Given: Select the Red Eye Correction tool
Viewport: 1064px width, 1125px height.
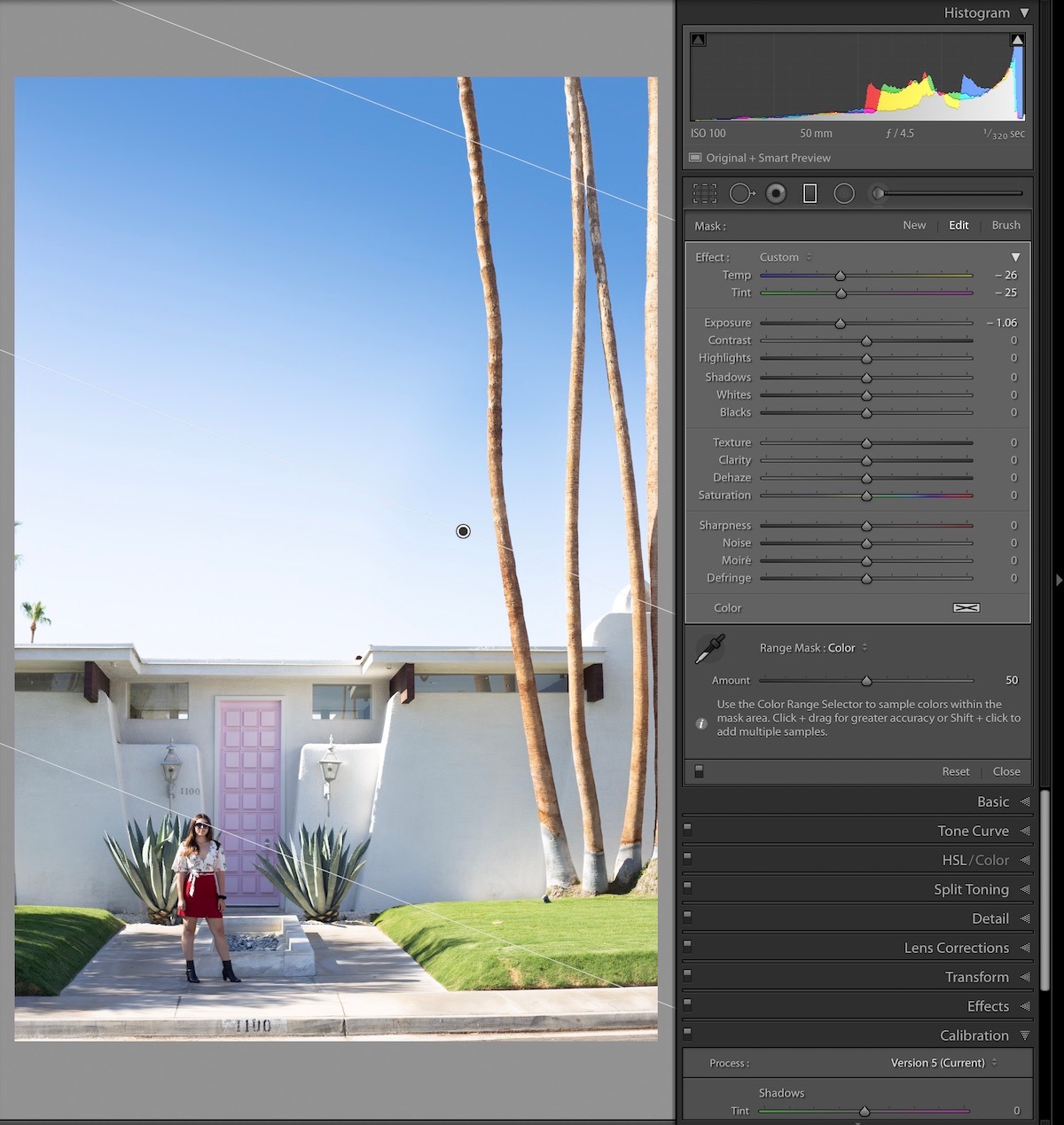Looking at the screenshot, I should 776,192.
